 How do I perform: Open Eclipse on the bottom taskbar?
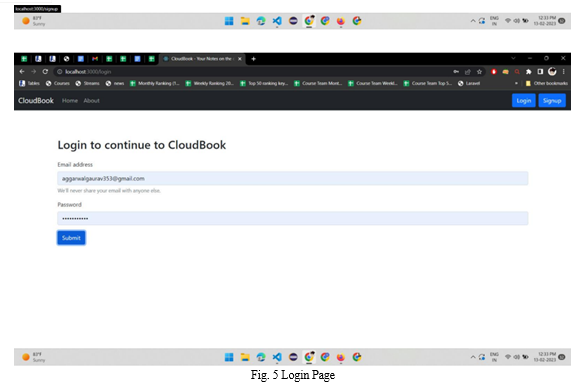[293, 357]
